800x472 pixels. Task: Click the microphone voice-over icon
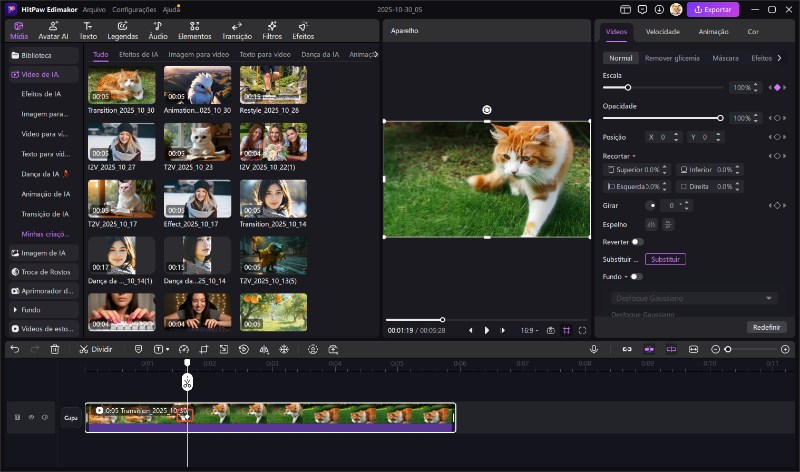(x=594, y=349)
